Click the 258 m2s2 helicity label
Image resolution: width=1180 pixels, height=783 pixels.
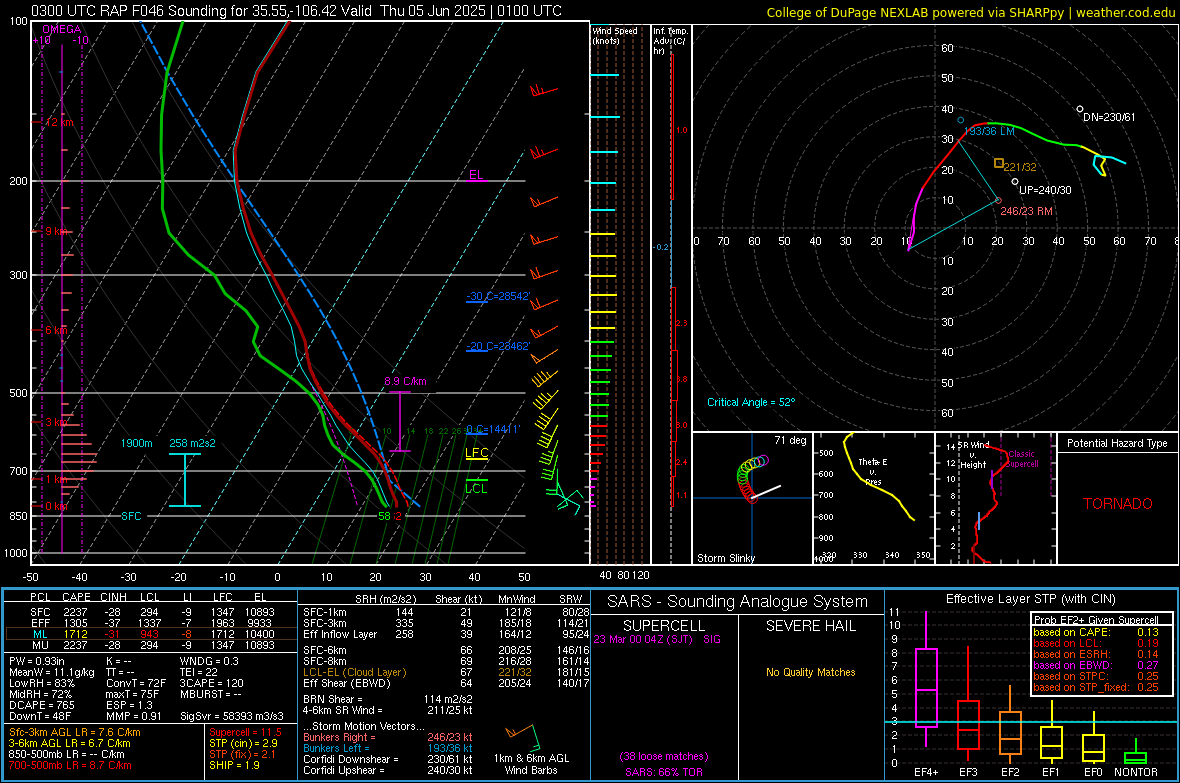coord(192,443)
